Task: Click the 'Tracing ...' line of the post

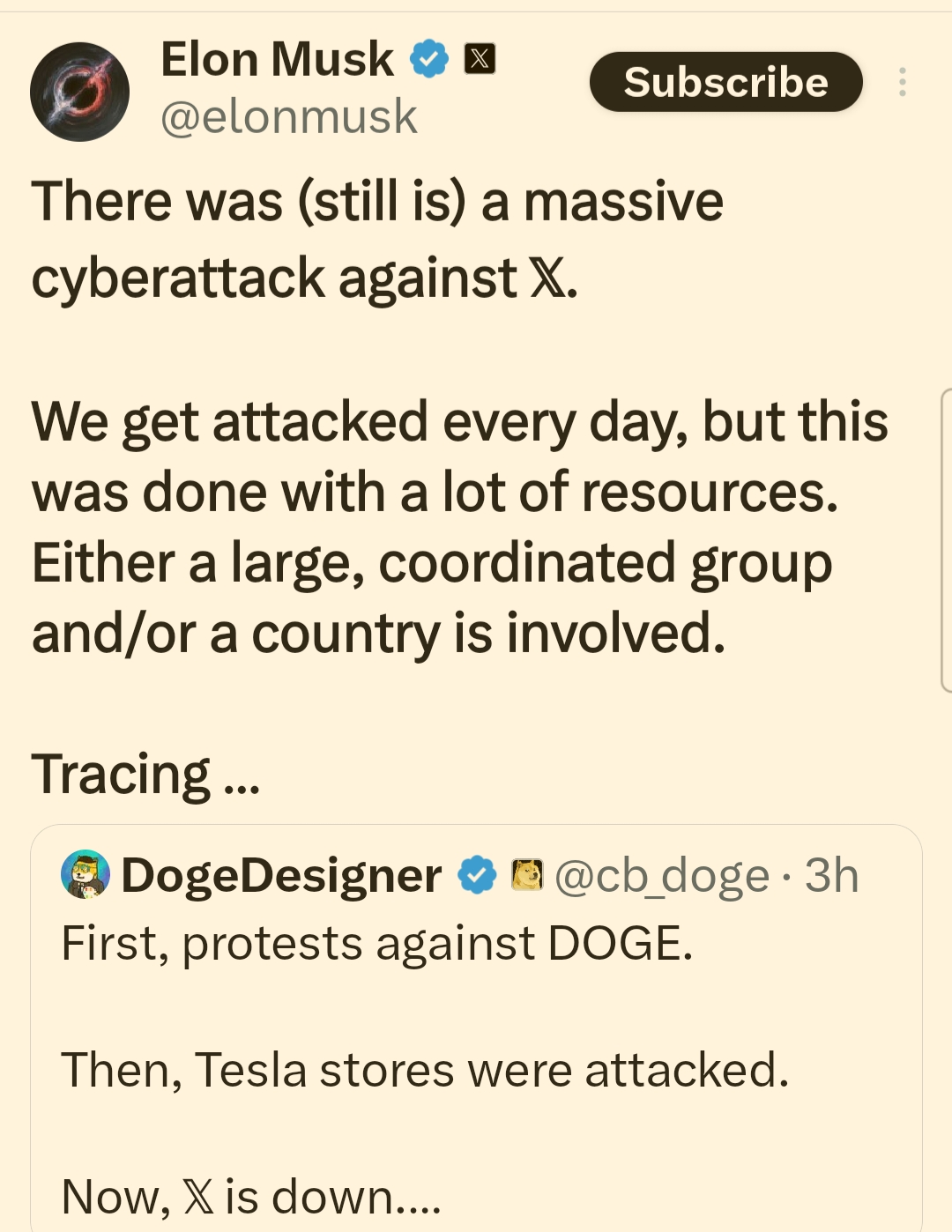Action: [146, 775]
